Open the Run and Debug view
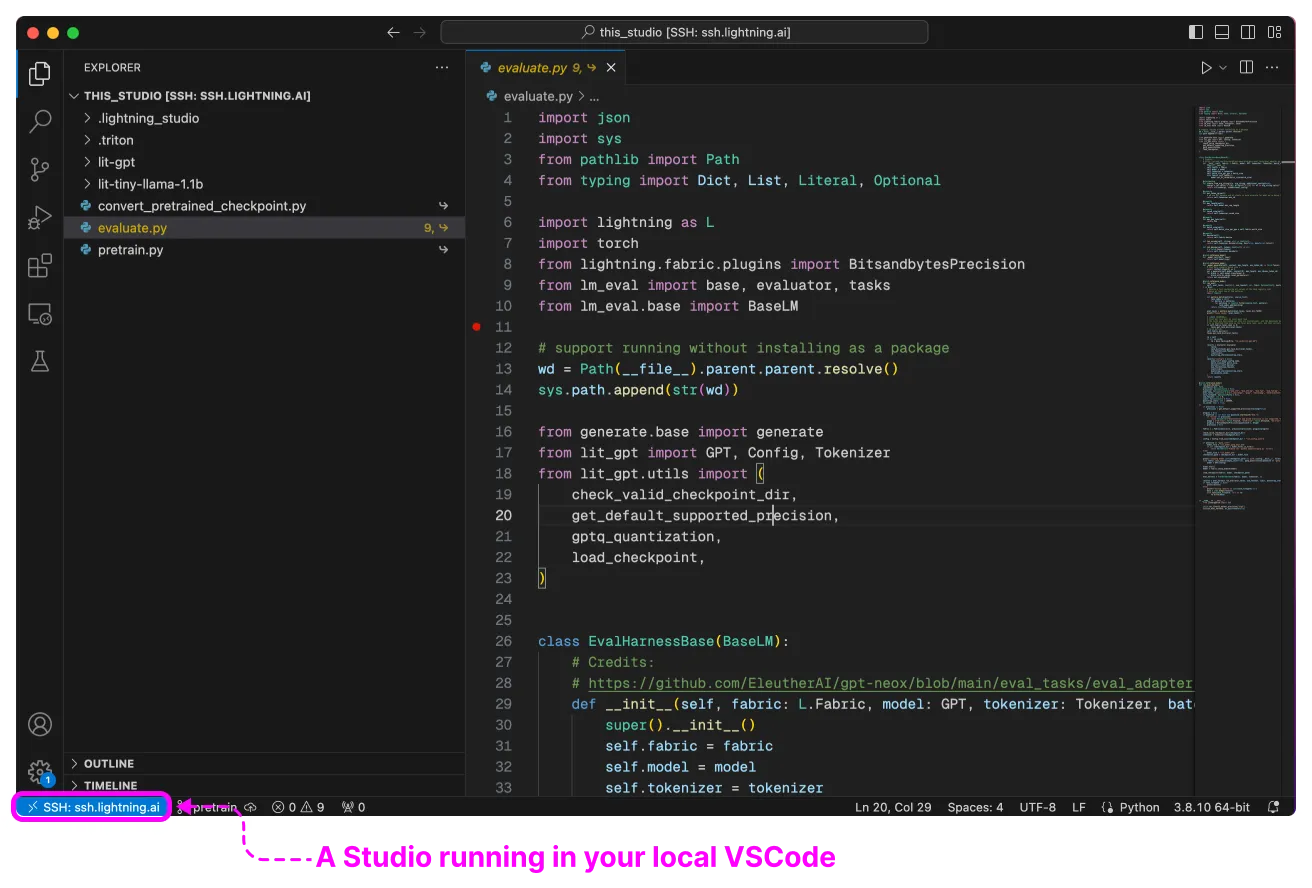1312x888 pixels. [x=40, y=217]
